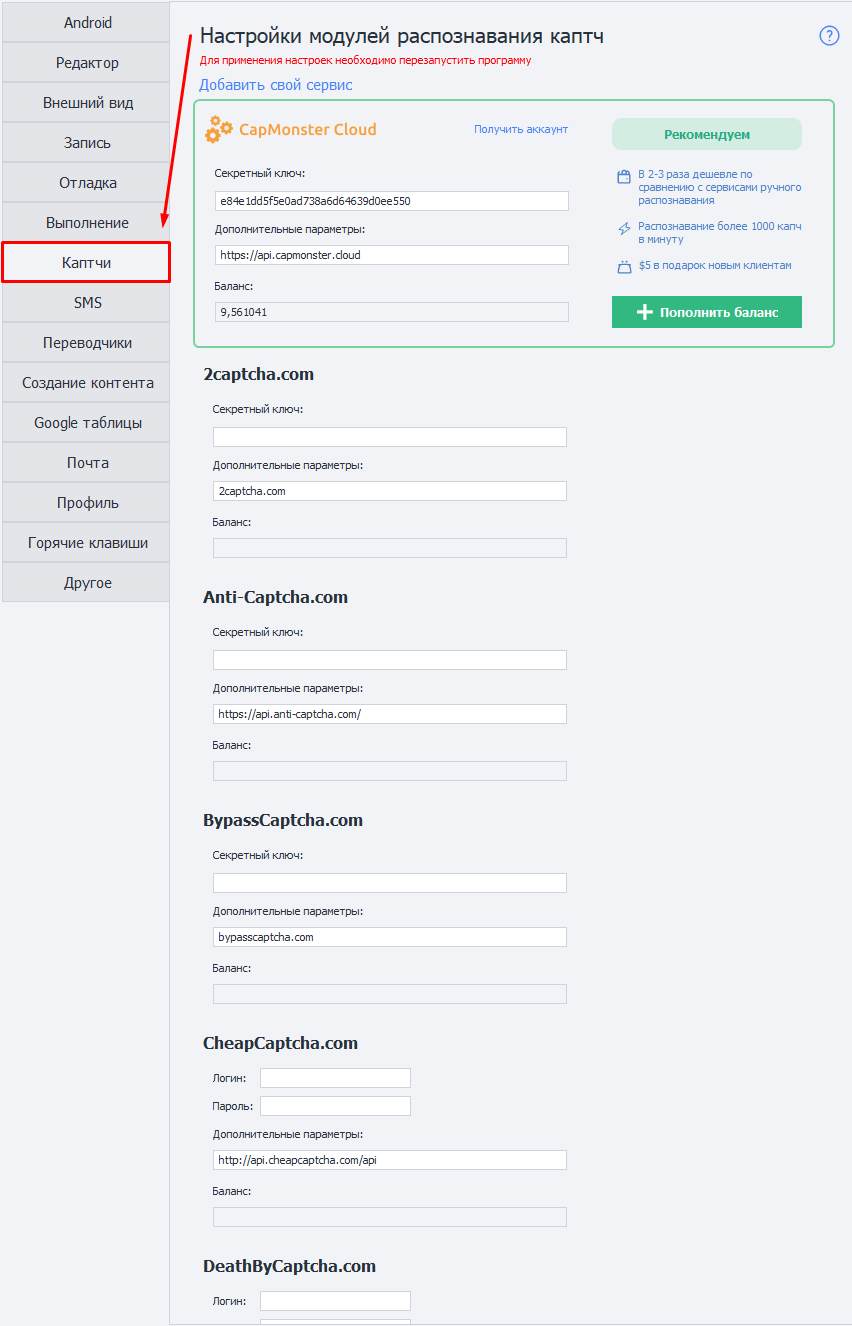Click the Рекомендуем badge
Screen dimensions: 852x1326
pyautogui.click(x=706, y=134)
